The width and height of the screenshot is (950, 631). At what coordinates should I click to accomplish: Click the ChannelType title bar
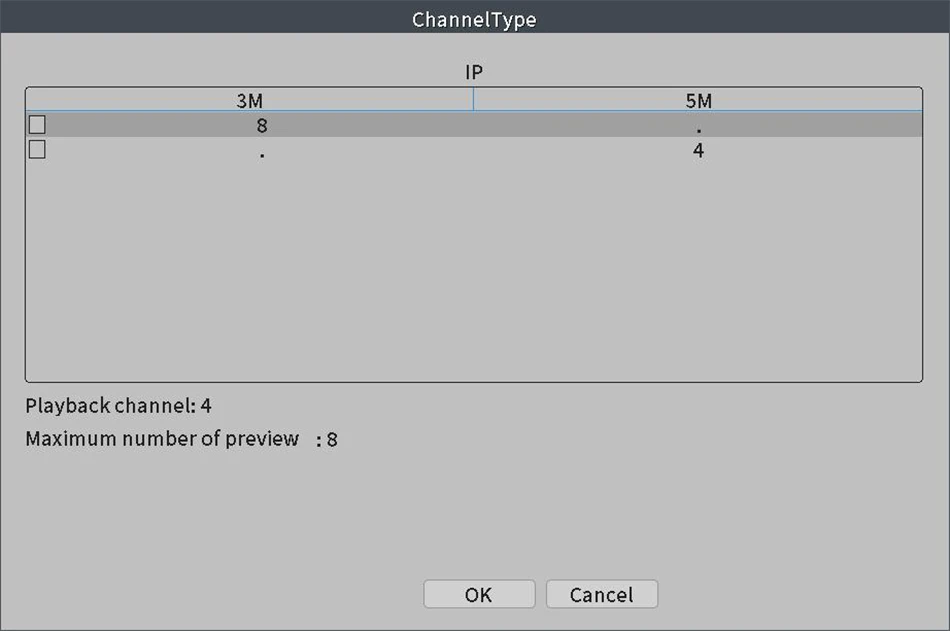point(474,19)
